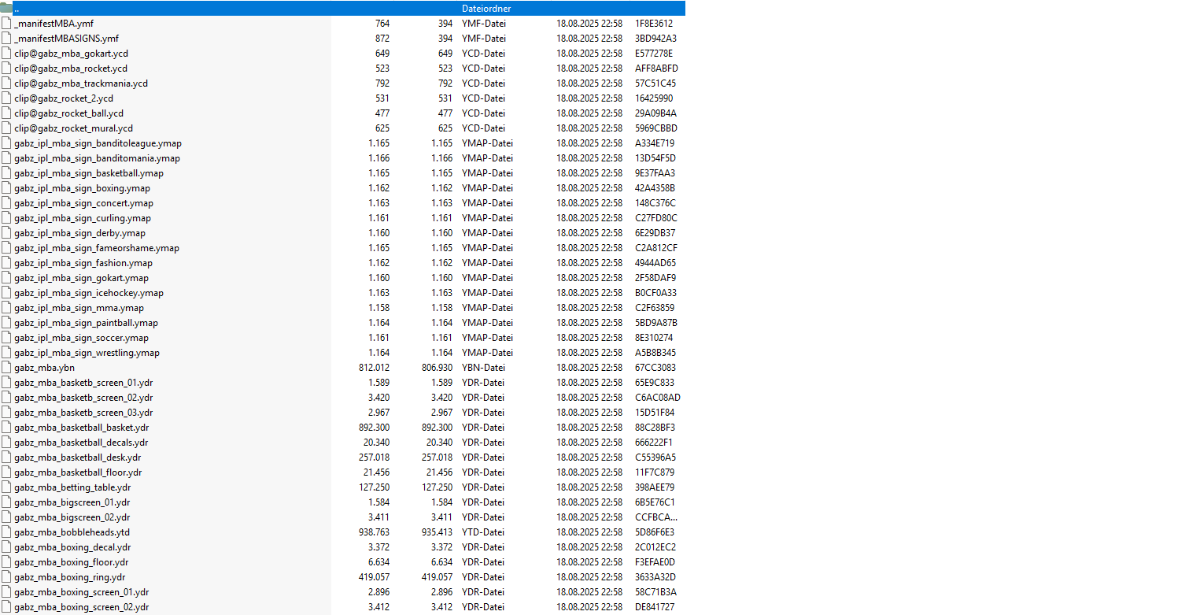
Task: Select the gabz_mba_boxing_screen_02.ydr file
Action: (x=81, y=608)
